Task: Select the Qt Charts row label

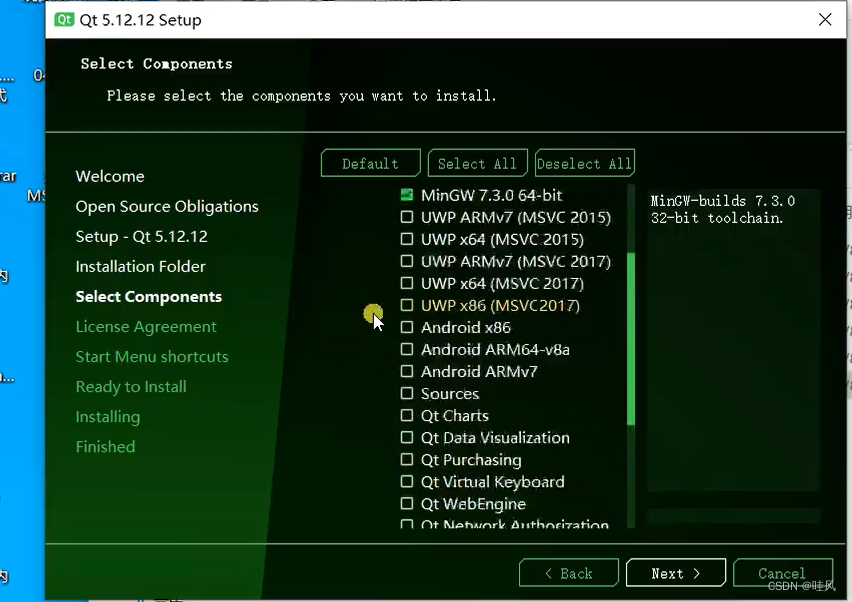Action: [x=454, y=416]
